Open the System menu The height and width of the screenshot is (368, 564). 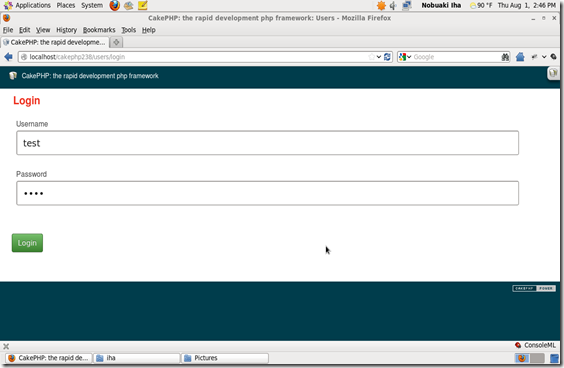tap(92, 5)
